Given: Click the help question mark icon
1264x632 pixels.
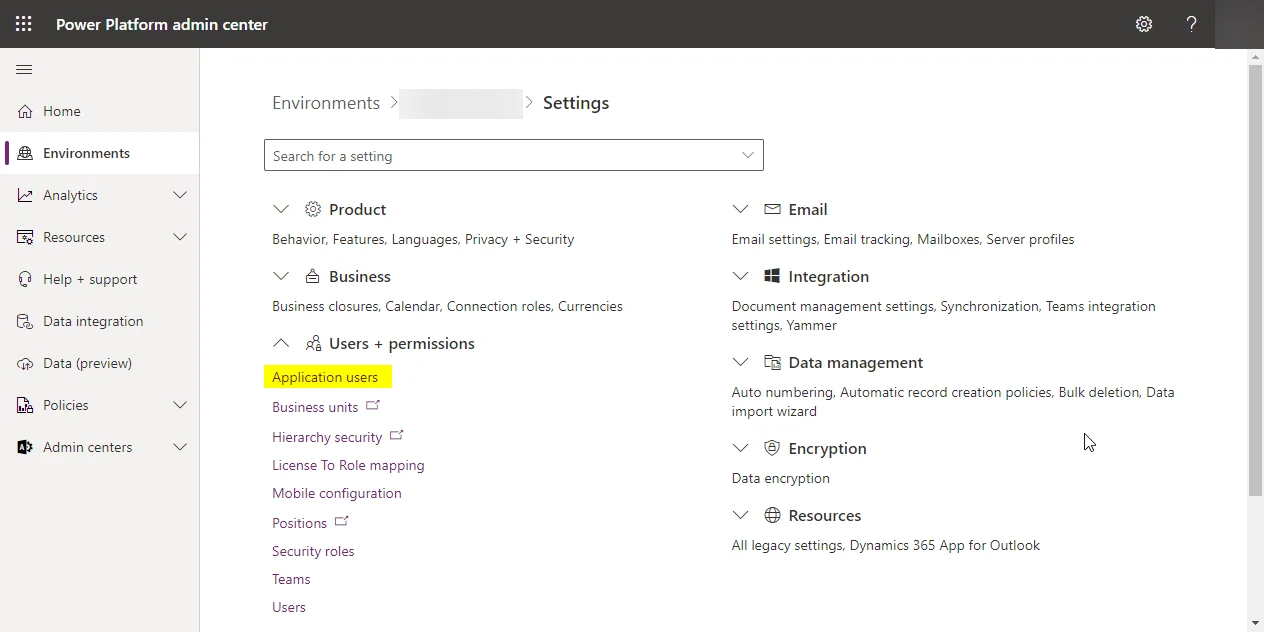Looking at the screenshot, I should (1191, 24).
